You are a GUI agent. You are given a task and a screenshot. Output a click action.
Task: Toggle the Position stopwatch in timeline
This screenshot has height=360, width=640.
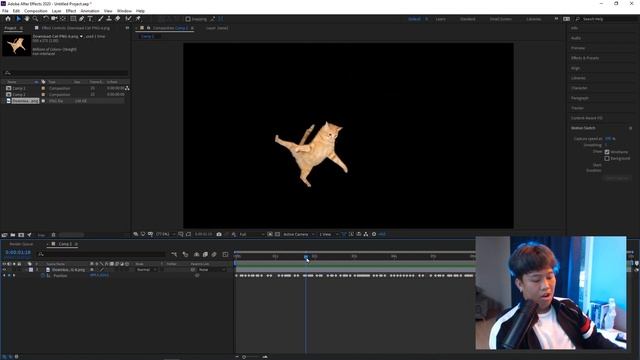click(x=42, y=276)
